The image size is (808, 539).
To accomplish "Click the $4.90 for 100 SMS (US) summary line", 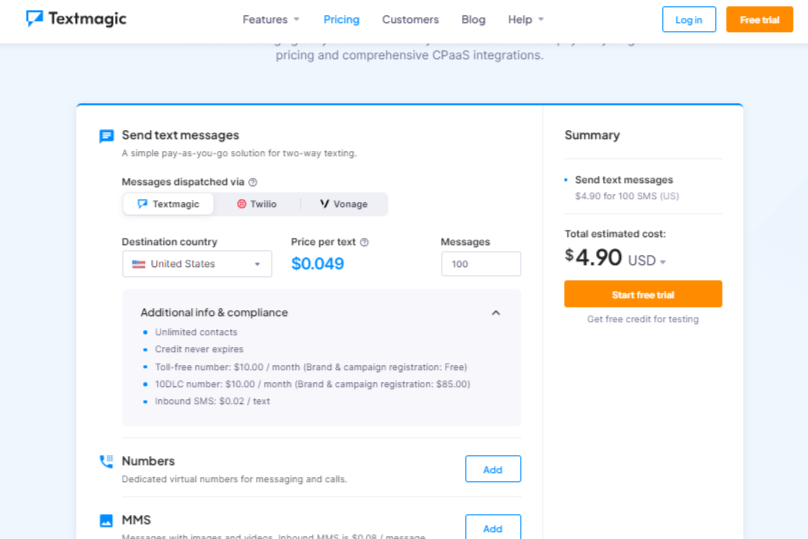I will pyautogui.click(x=627, y=196).
